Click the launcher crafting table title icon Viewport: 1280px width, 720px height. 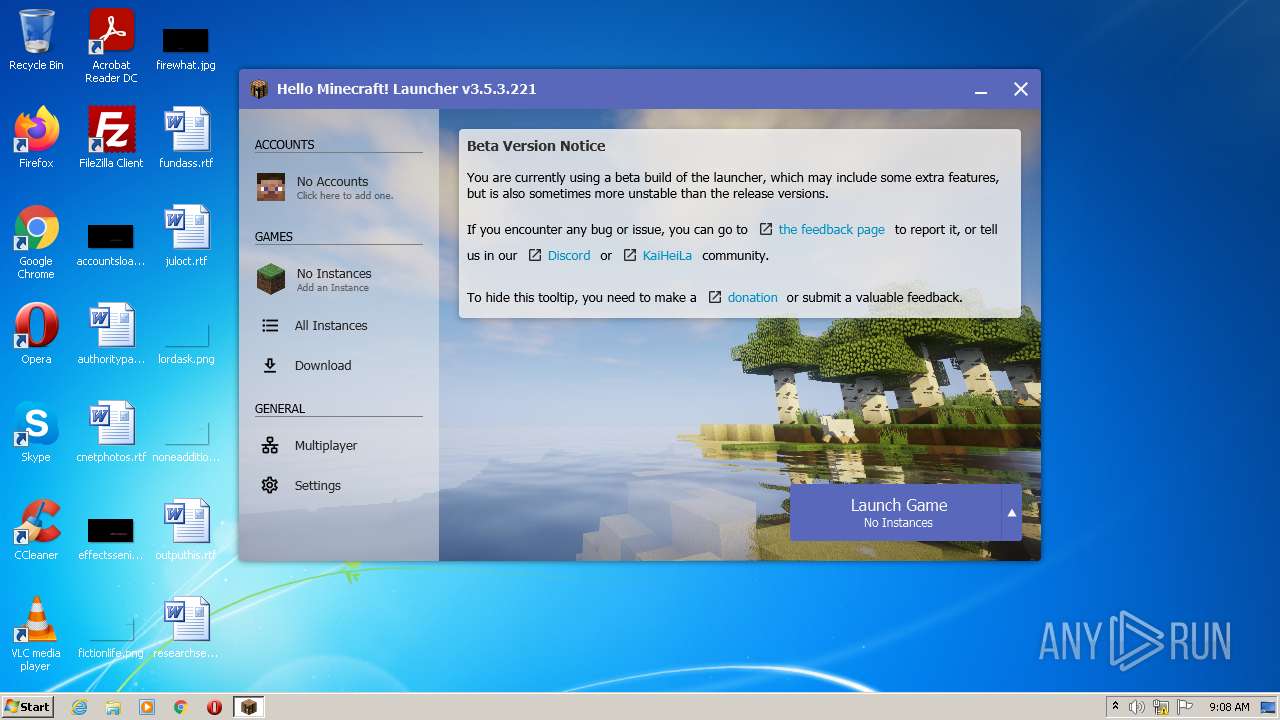tap(260, 89)
